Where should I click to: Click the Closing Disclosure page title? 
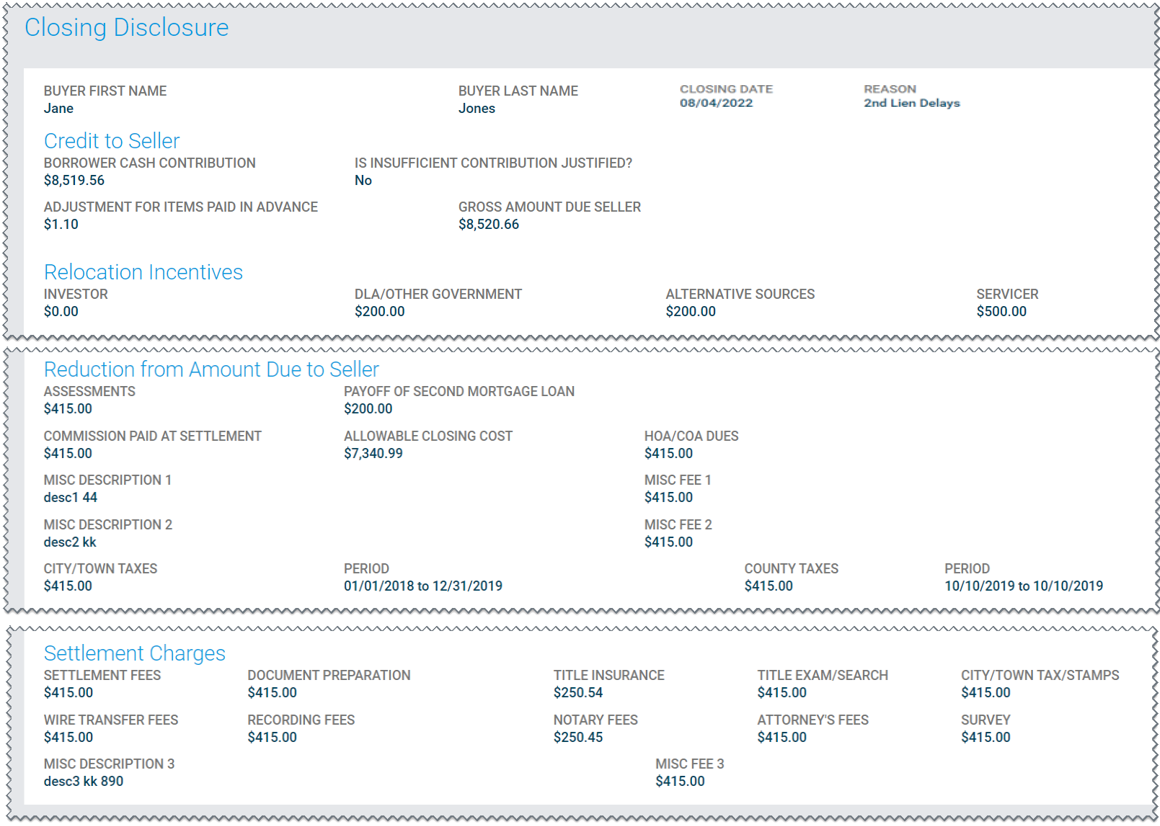point(126,28)
